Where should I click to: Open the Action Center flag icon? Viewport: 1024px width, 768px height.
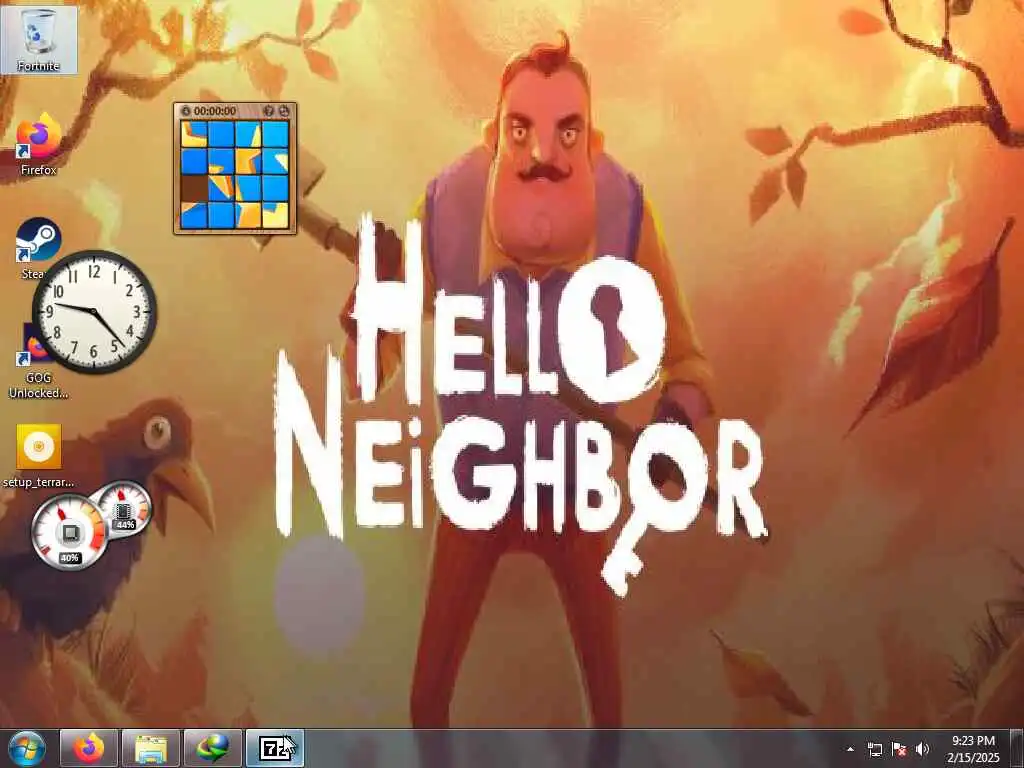coord(899,750)
